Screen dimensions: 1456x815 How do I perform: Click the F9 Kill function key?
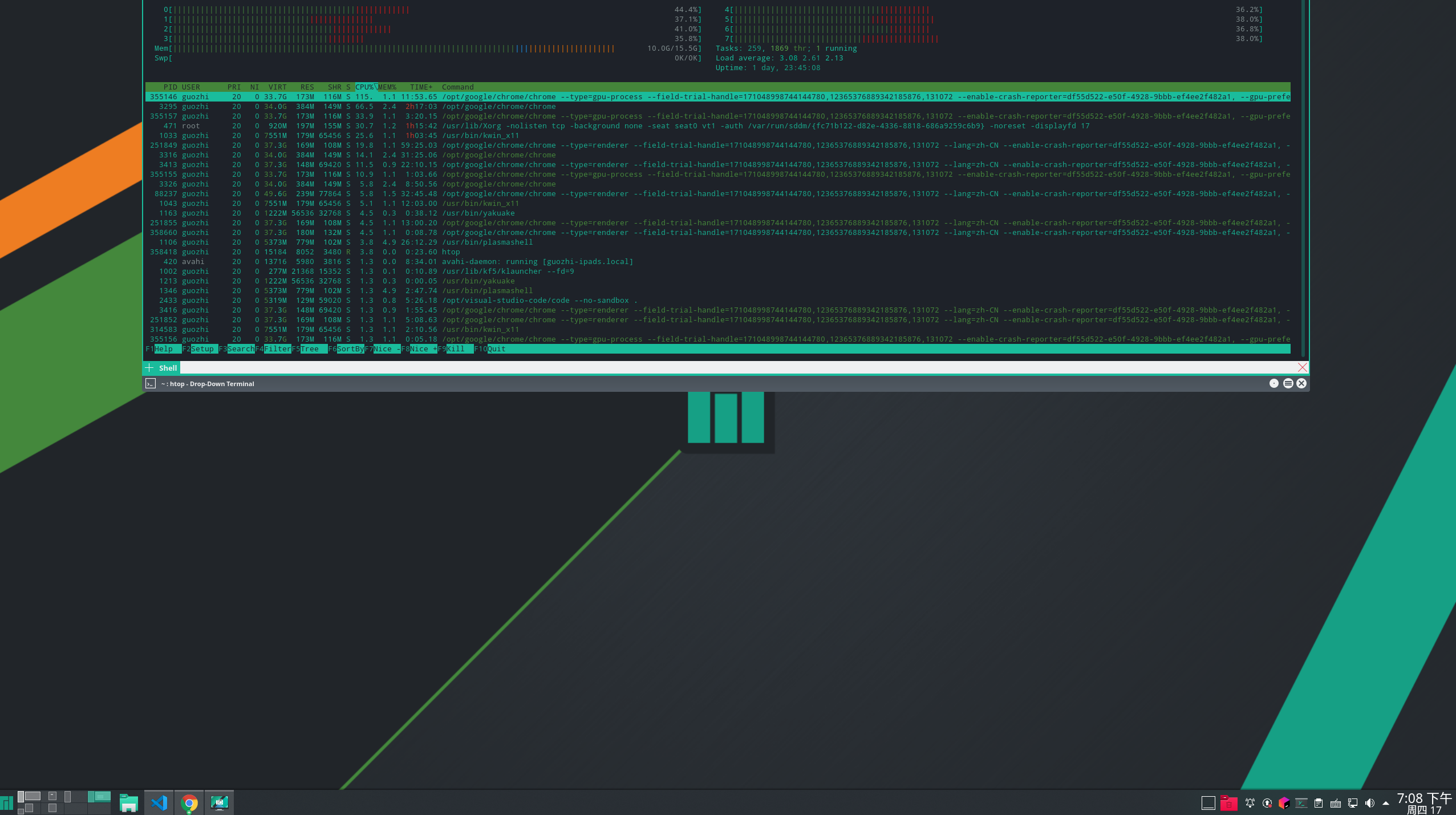tap(455, 349)
